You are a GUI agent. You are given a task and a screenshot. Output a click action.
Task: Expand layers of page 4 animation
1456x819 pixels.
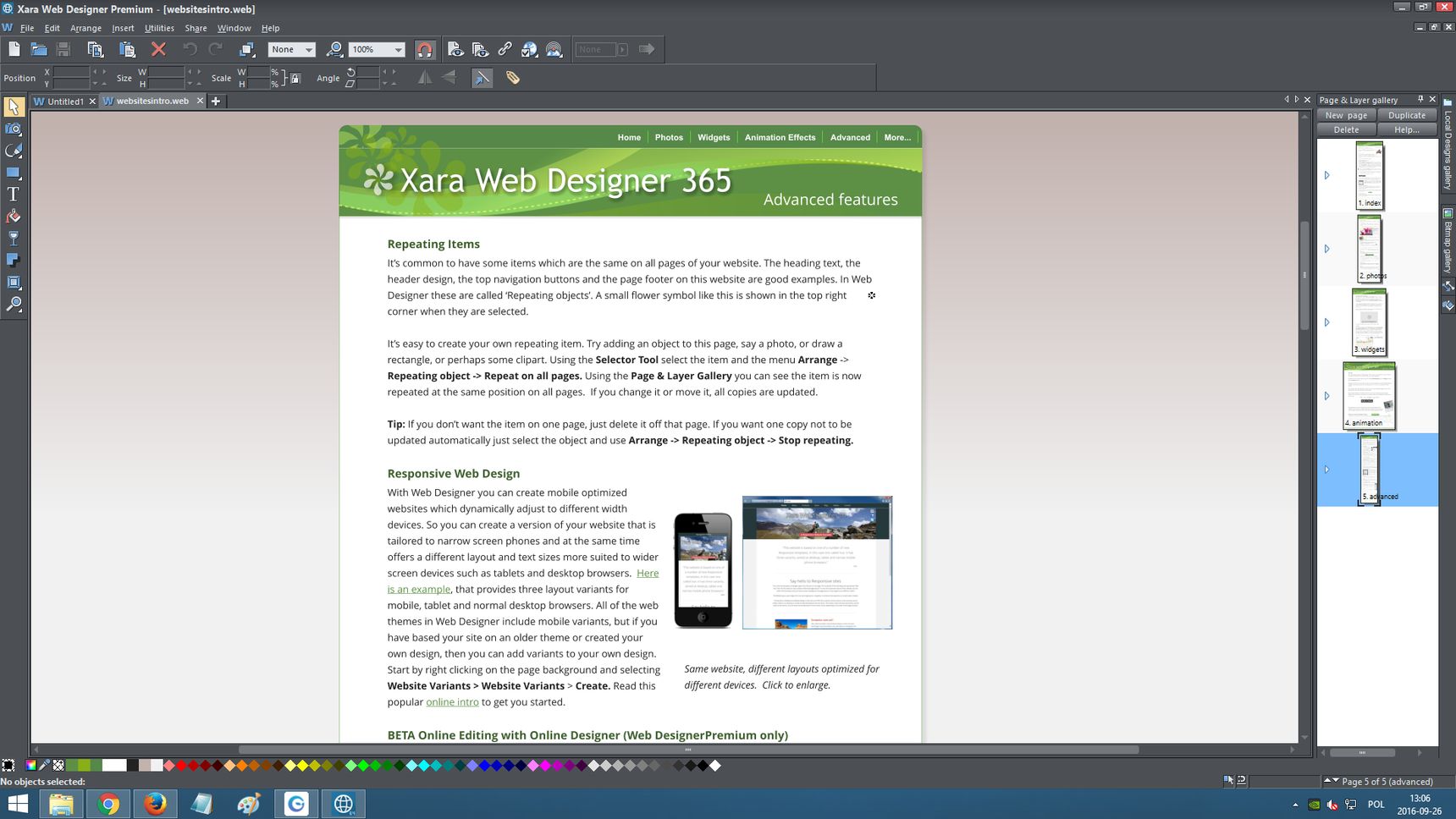1326,396
